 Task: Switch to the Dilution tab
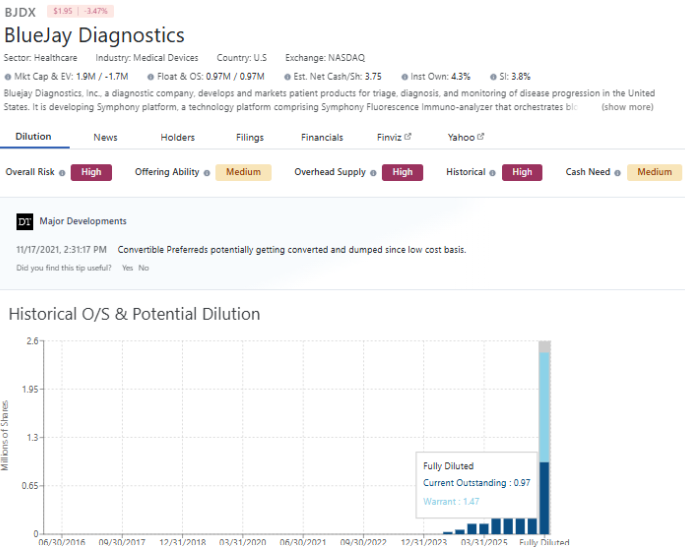[33, 137]
